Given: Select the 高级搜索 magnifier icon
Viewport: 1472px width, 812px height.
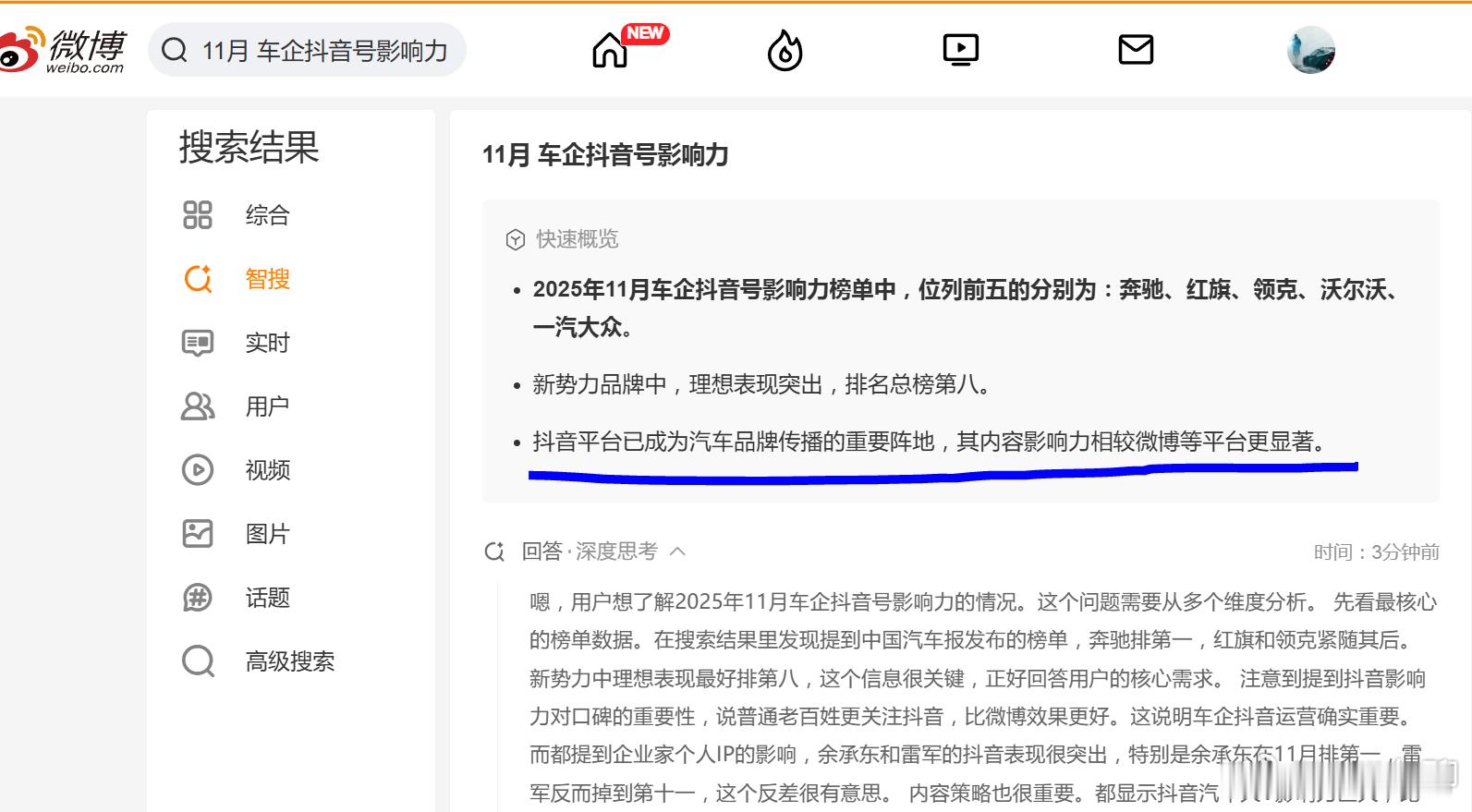Looking at the screenshot, I should (x=198, y=661).
